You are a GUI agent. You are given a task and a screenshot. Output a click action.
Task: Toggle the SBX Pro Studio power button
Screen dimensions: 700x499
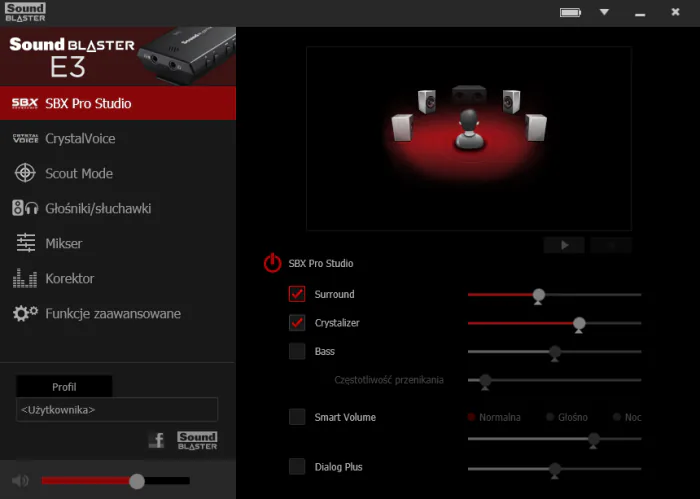pyautogui.click(x=272, y=263)
